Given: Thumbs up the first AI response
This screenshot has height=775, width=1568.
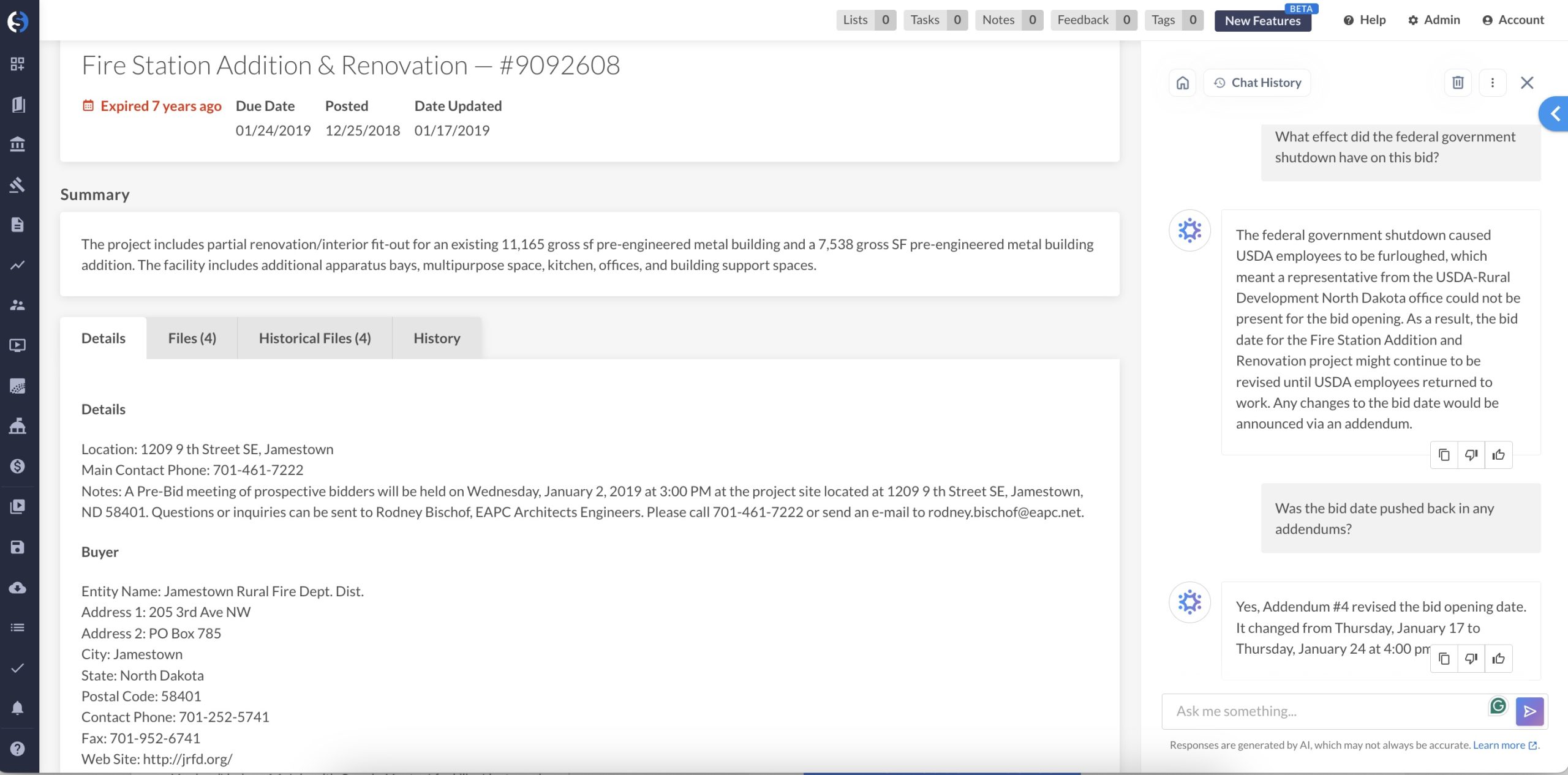Looking at the screenshot, I should tap(1498, 455).
